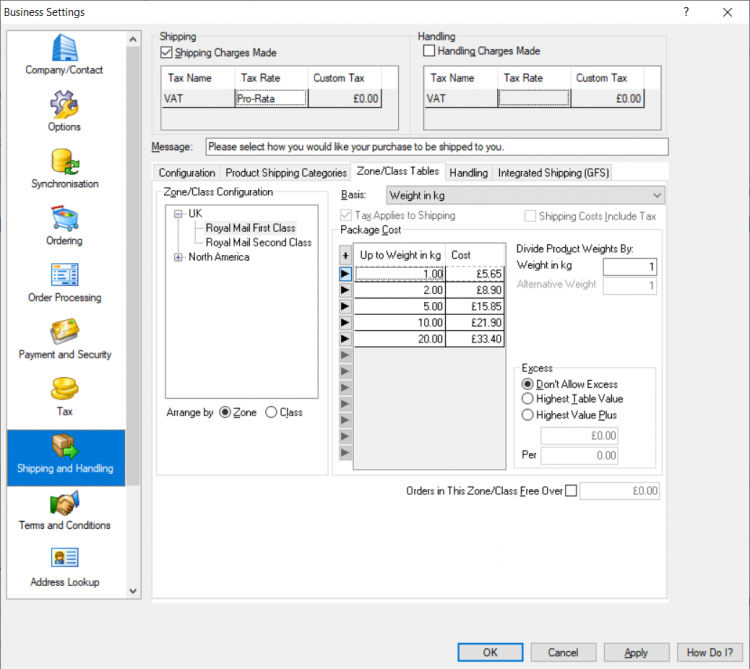Click the Ordering basket icon
Image resolution: width=750 pixels, height=669 pixels.
pos(65,218)
